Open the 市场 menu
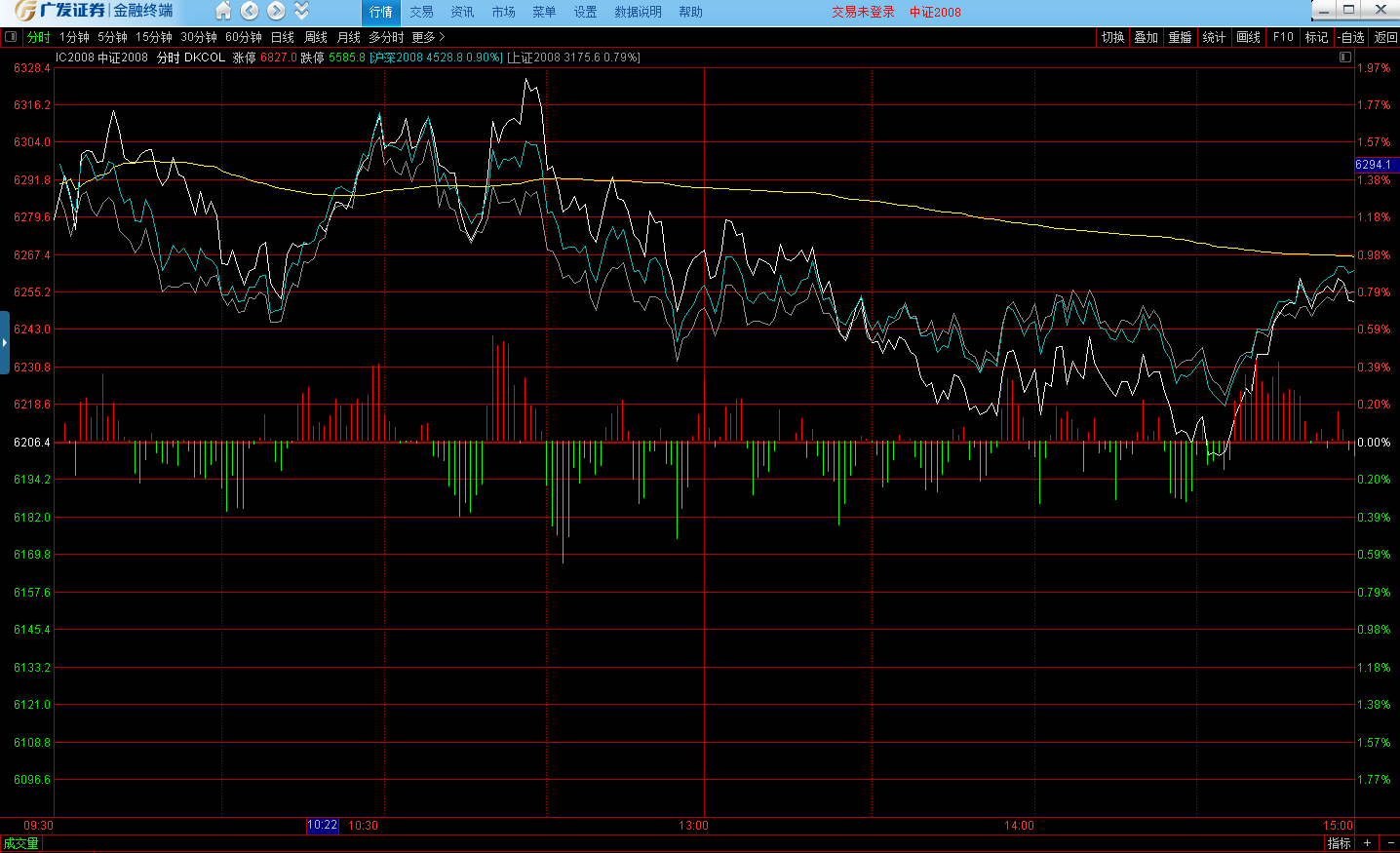This screenshot has height=853, width=1400. pyautogui.click(x=503, y=12)
